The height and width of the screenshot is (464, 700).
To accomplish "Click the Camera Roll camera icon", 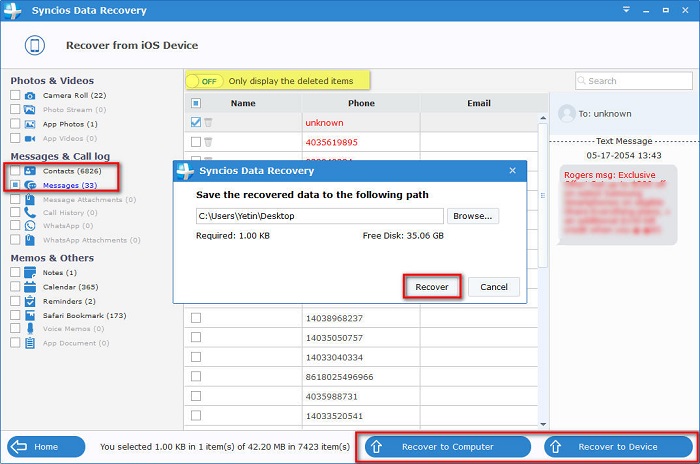I will 30,96.
